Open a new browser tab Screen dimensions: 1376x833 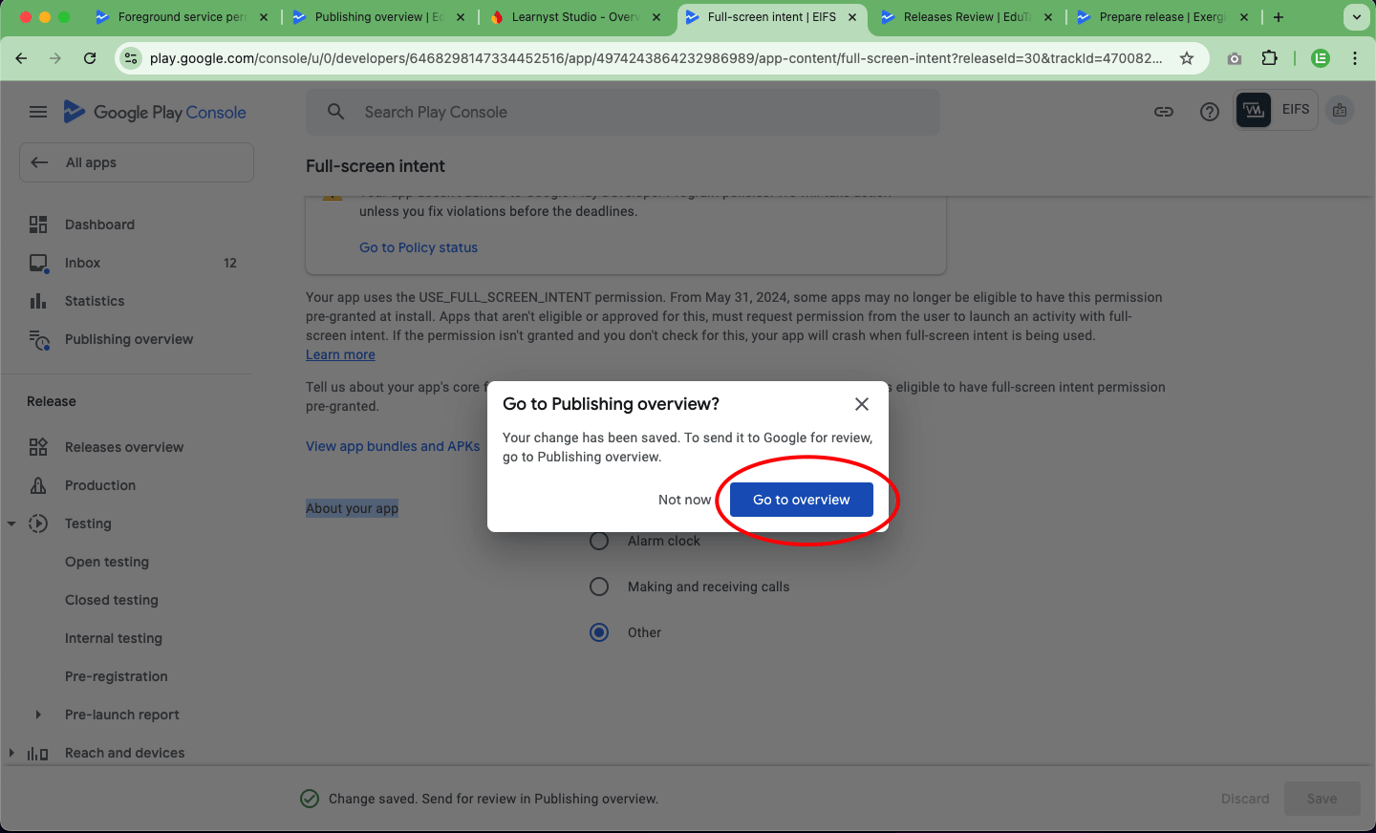pos(1278,17)
